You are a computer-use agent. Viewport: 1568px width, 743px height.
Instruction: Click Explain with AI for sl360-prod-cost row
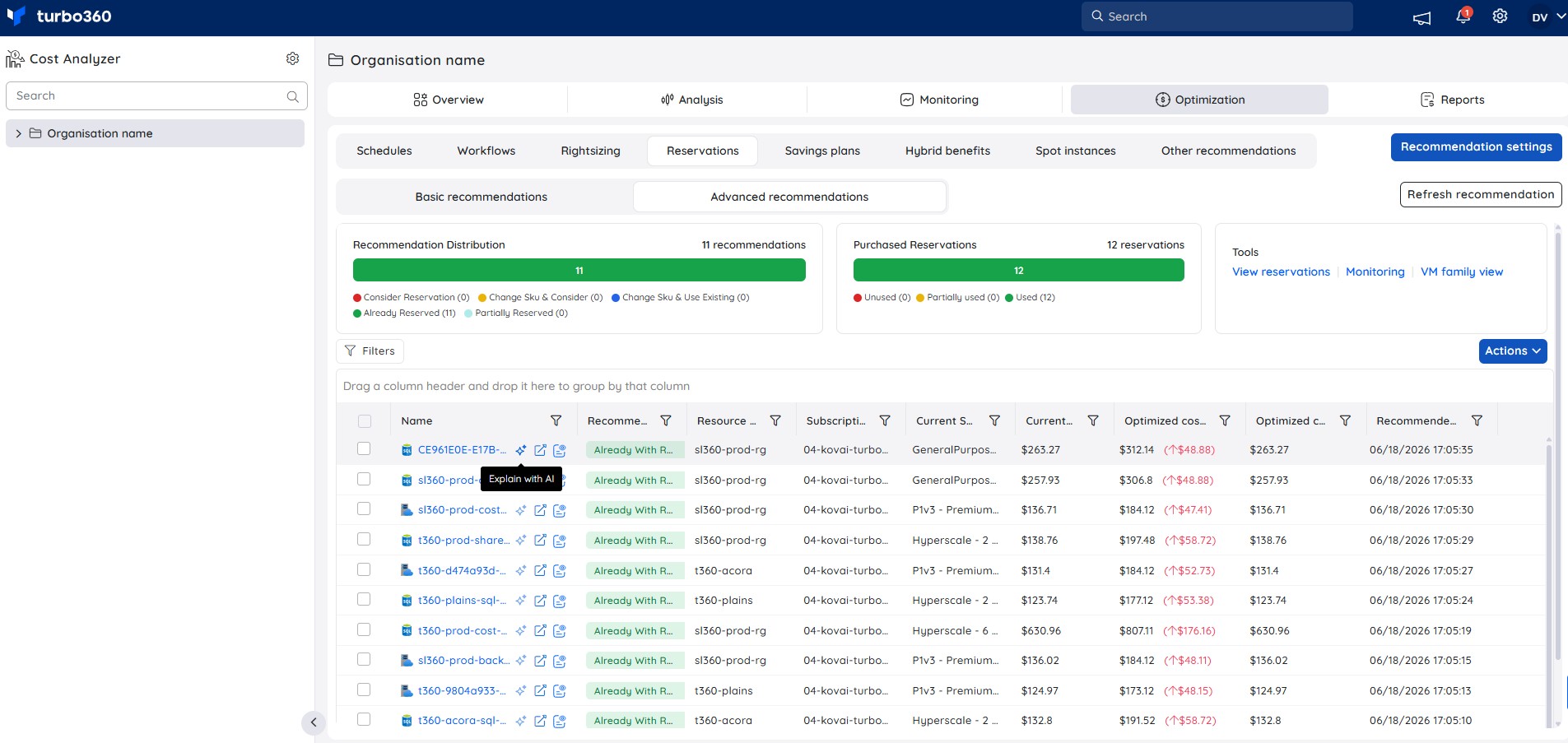521,510
